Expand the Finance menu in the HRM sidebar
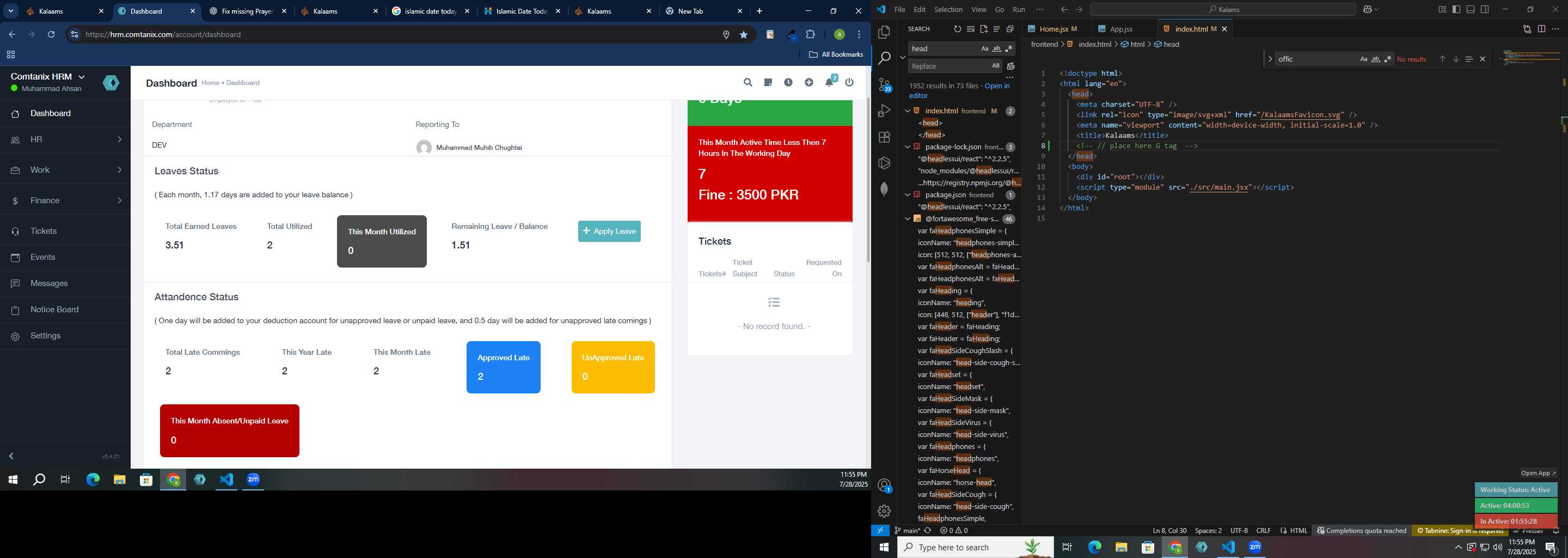Image resolution: width=1568 pixels, height=558 pixels. click(x=65, y=201)
